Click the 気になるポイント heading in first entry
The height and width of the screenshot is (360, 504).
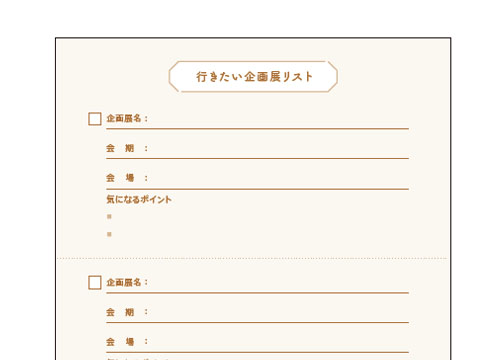point(139,199)
